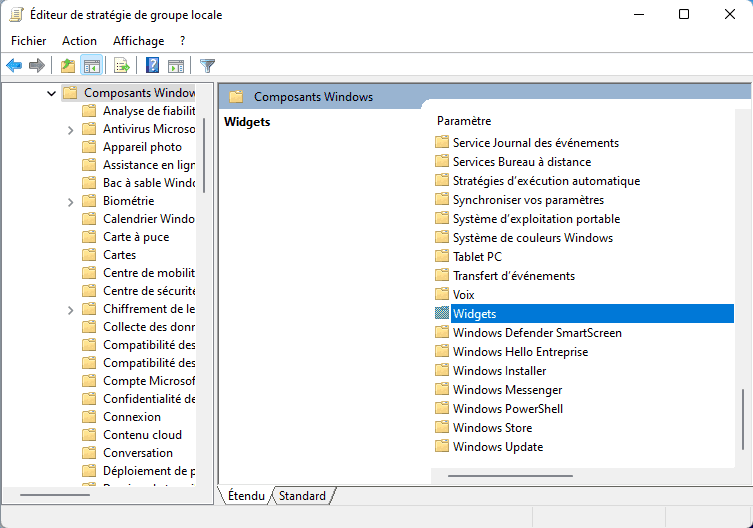
Task: Expand the Chiffrement de lecteur node
Action: coord(71,310)
